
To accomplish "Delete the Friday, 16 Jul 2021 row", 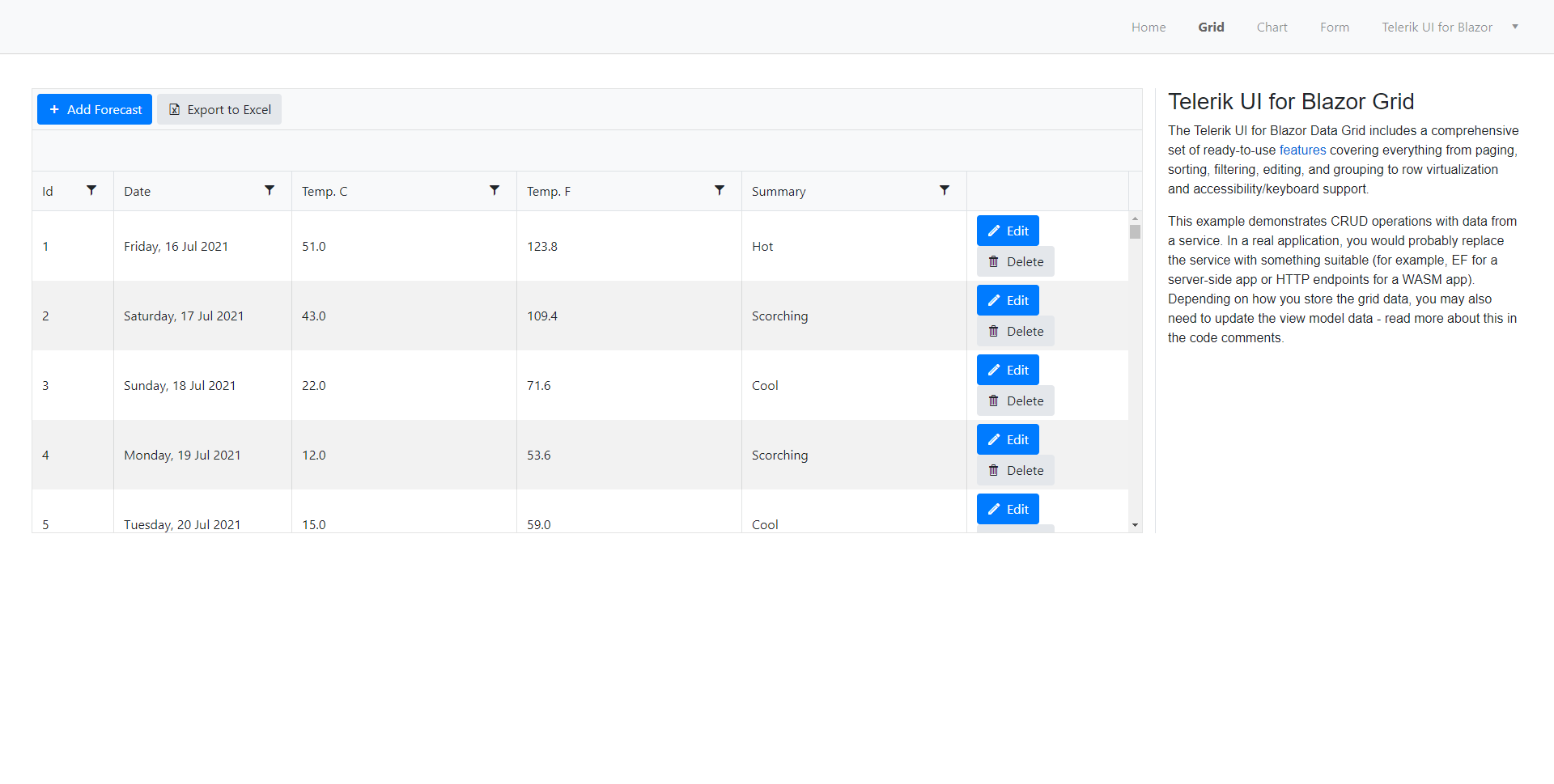I will point(1016,261).
